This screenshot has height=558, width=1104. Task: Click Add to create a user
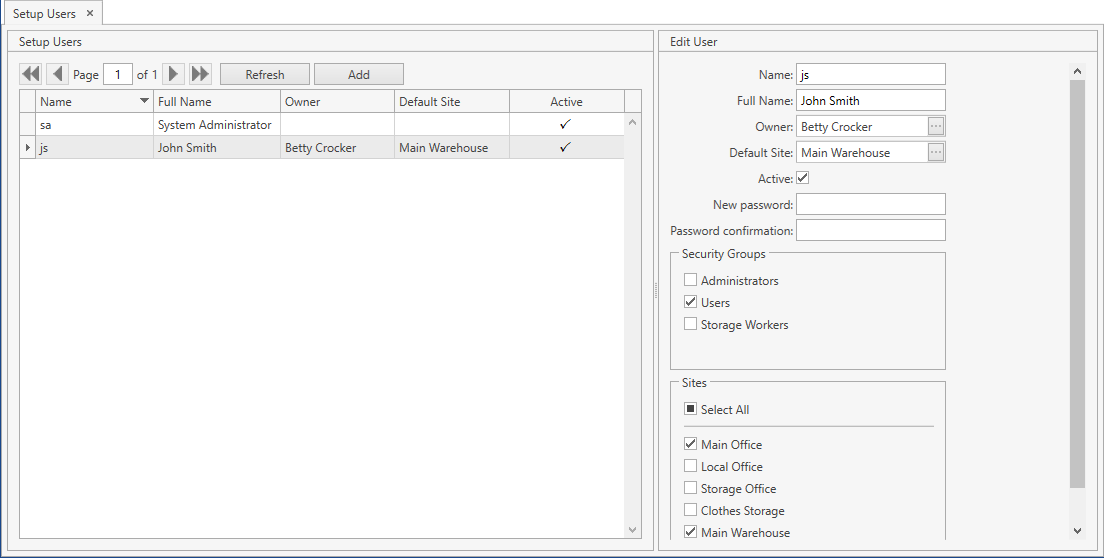(359, 75)
